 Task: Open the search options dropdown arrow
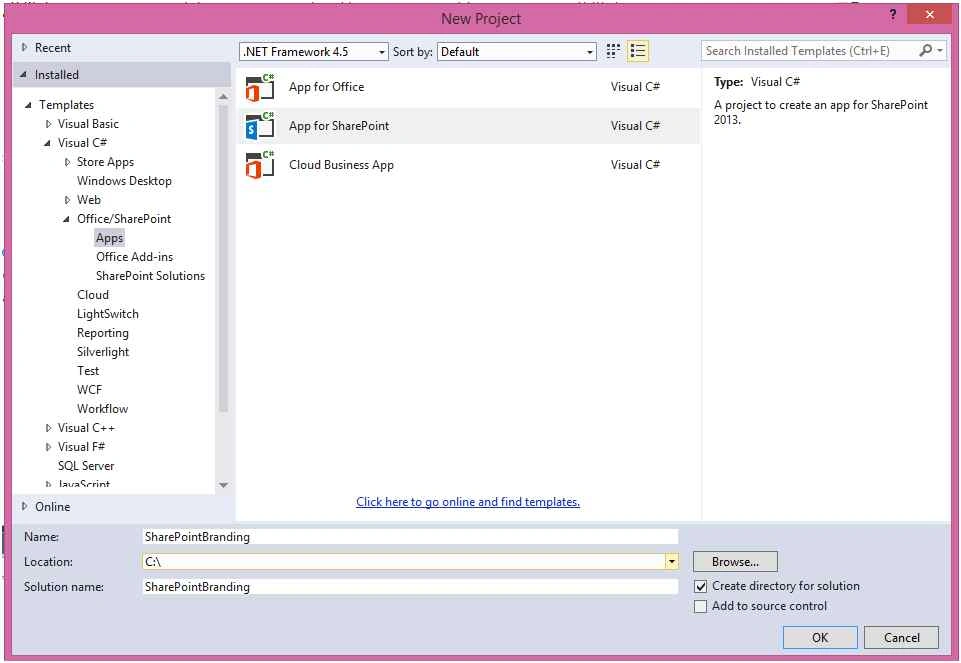(x=940, y=51)
